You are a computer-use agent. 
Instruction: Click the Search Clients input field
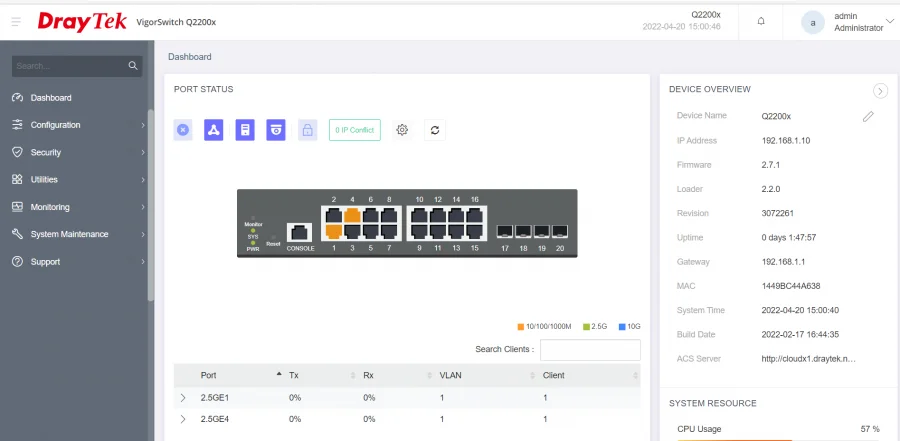(590, 350)
